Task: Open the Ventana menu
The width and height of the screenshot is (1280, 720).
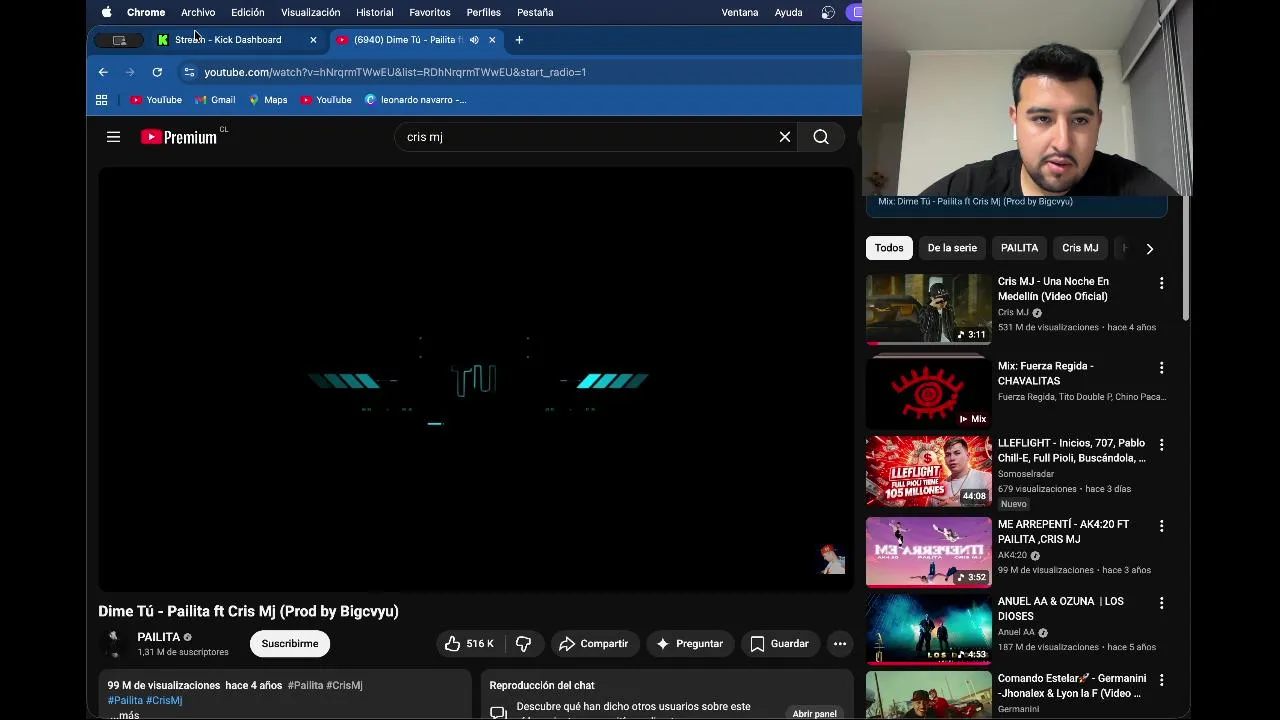Action: tap(740, 12)
